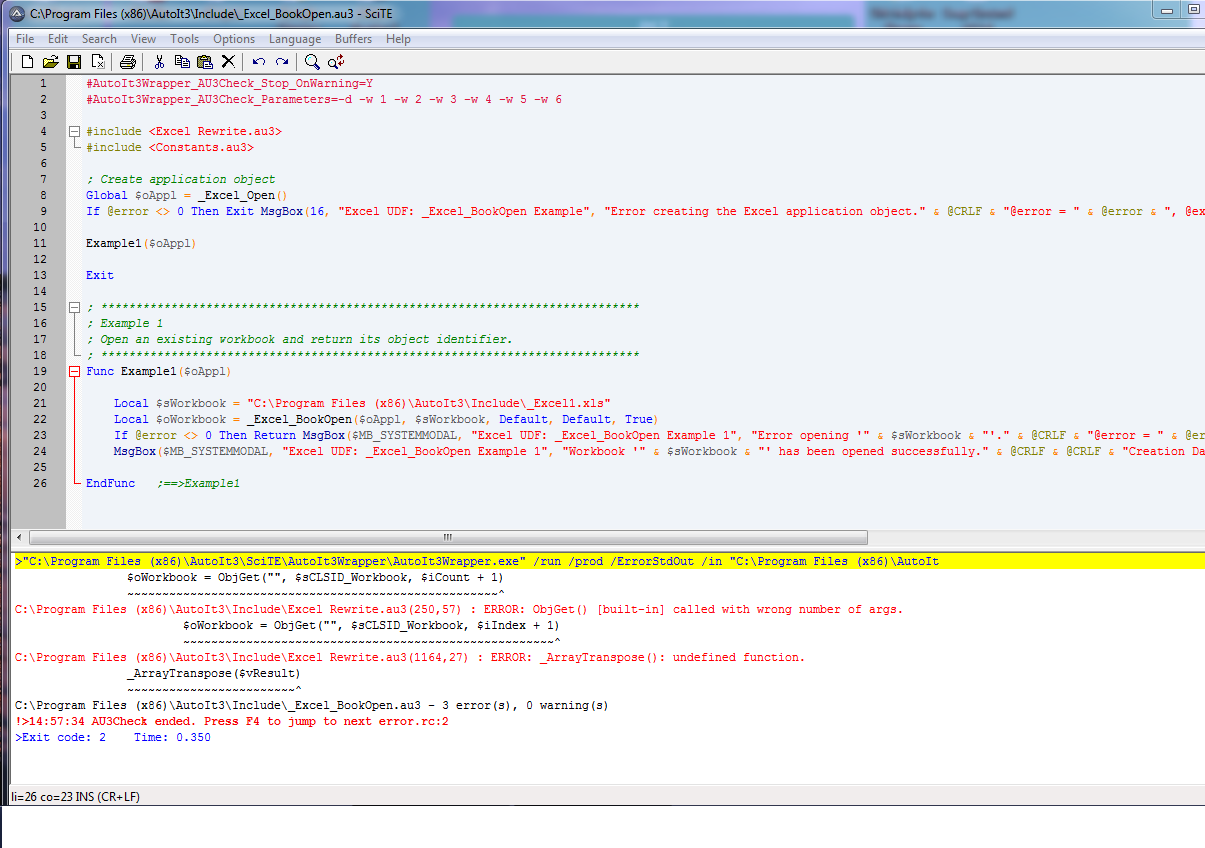Save the script using the floppy disk icon
Viewport: 1205px width, 848px height.
coord(74,62)
